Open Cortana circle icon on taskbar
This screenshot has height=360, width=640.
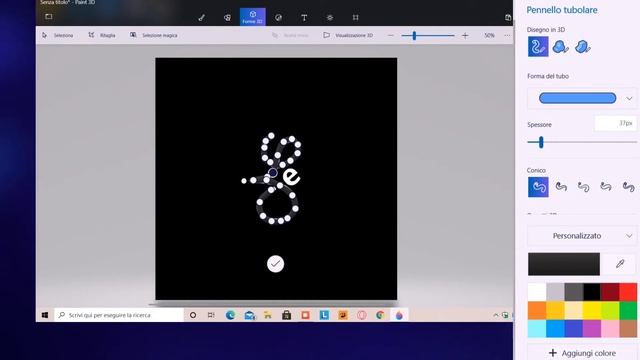pos(193,315)
